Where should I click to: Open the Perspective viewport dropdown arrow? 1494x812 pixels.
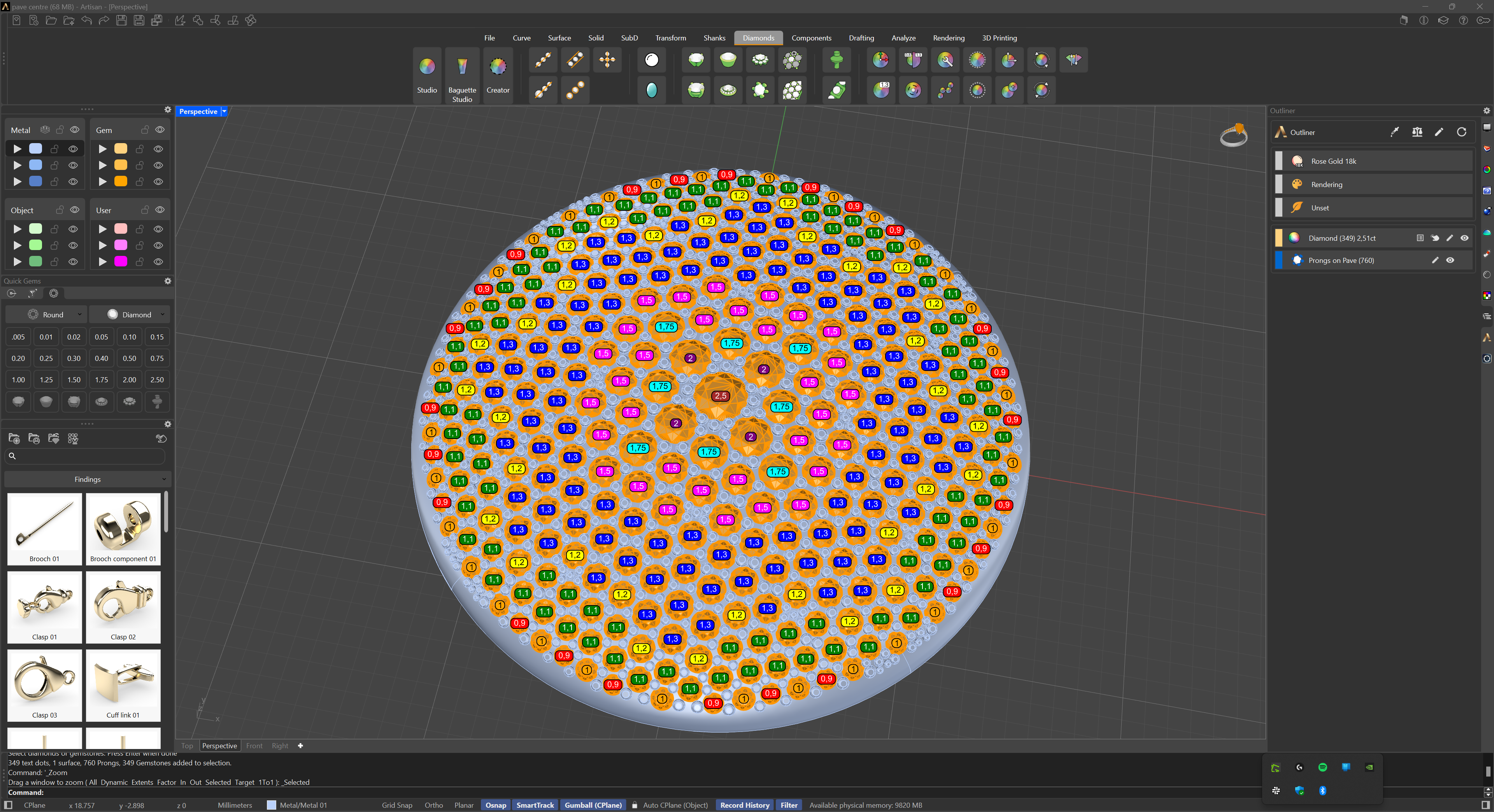pos(224,111)
